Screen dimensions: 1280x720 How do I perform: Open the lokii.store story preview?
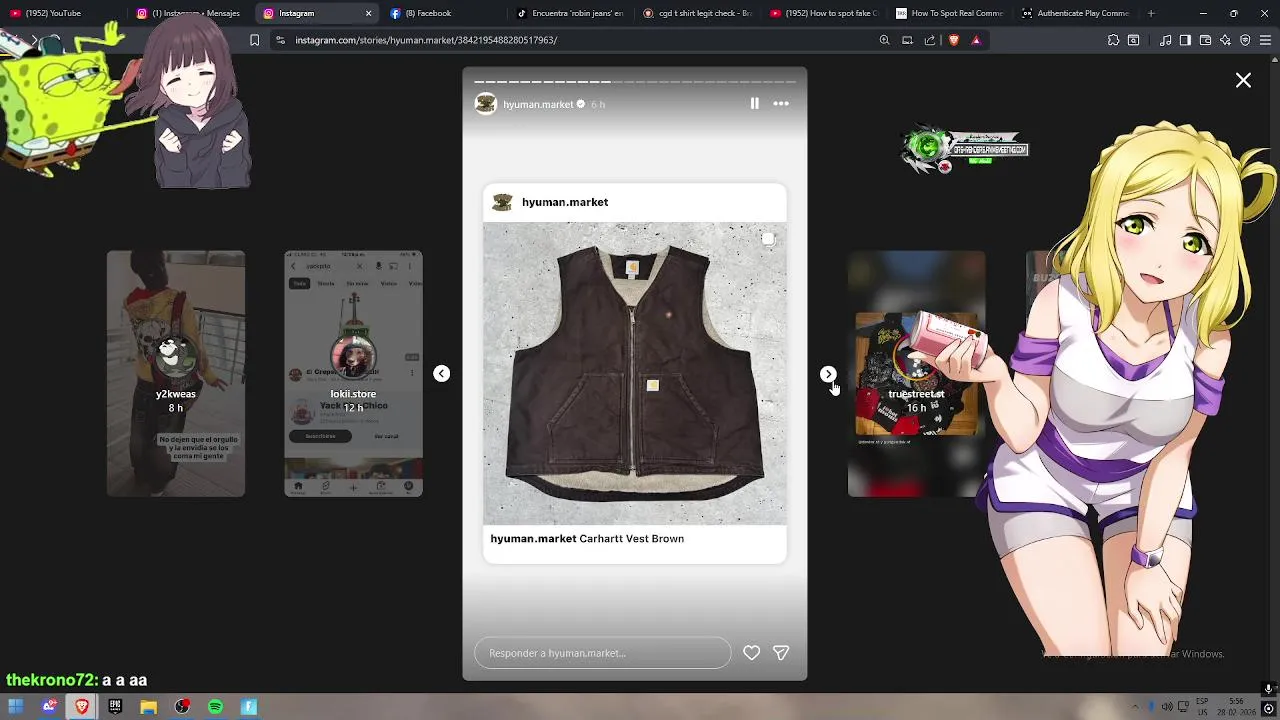tap(353, 373)
